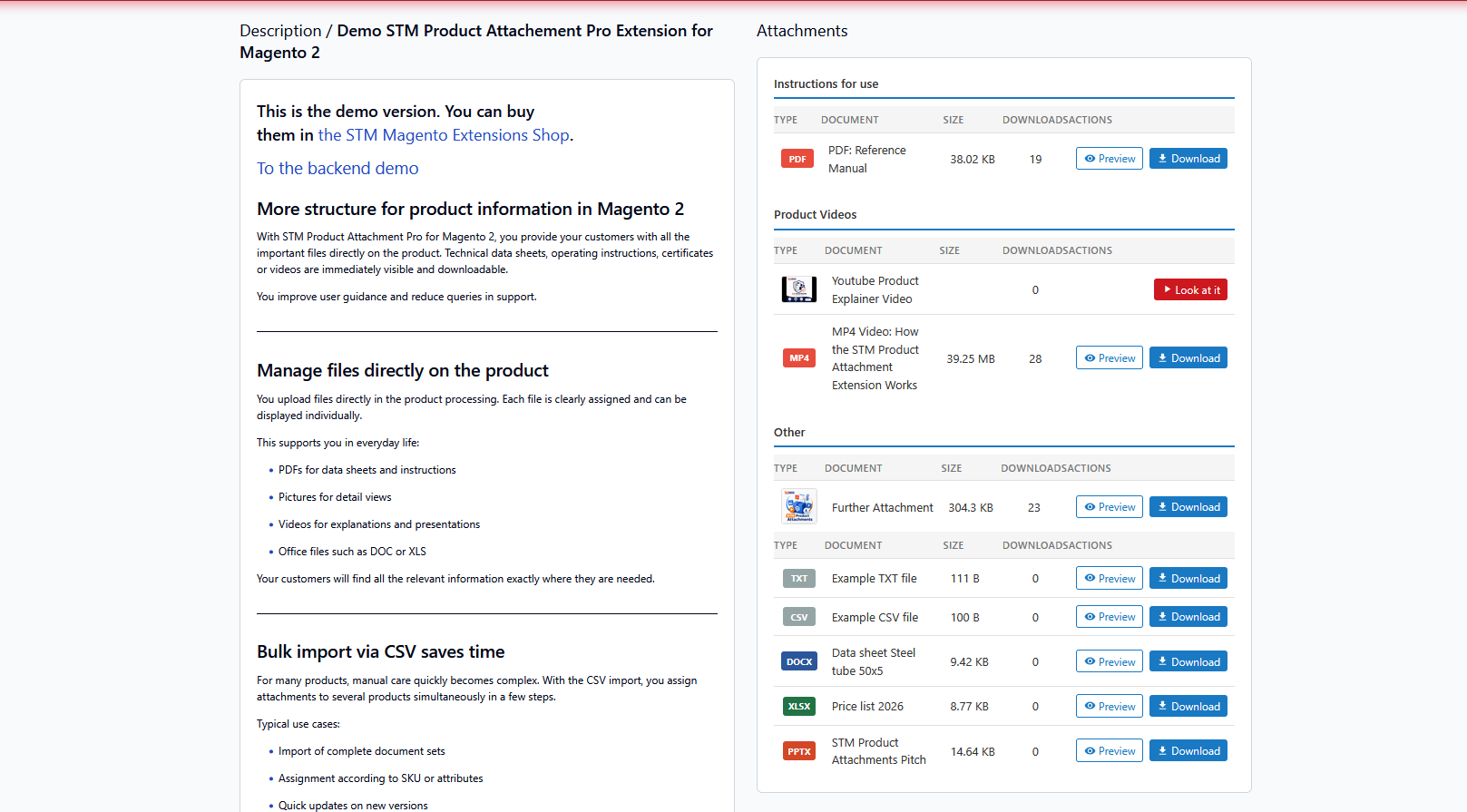Screen dimensions: 1467x812
Task: Click 'Price list 2026' document name
Action: [x=867, y=707]
